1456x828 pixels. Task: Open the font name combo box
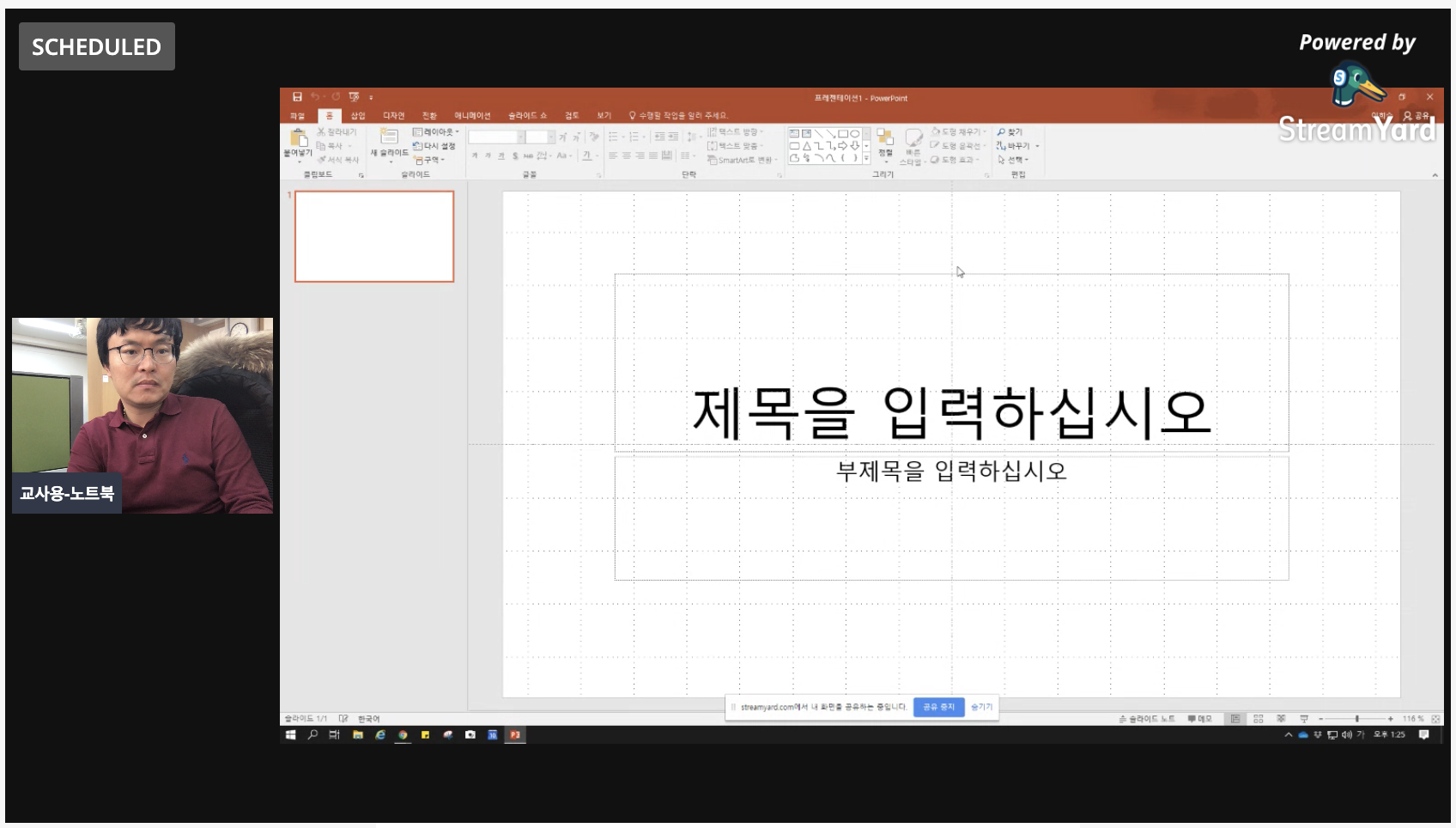coord(496,137)
